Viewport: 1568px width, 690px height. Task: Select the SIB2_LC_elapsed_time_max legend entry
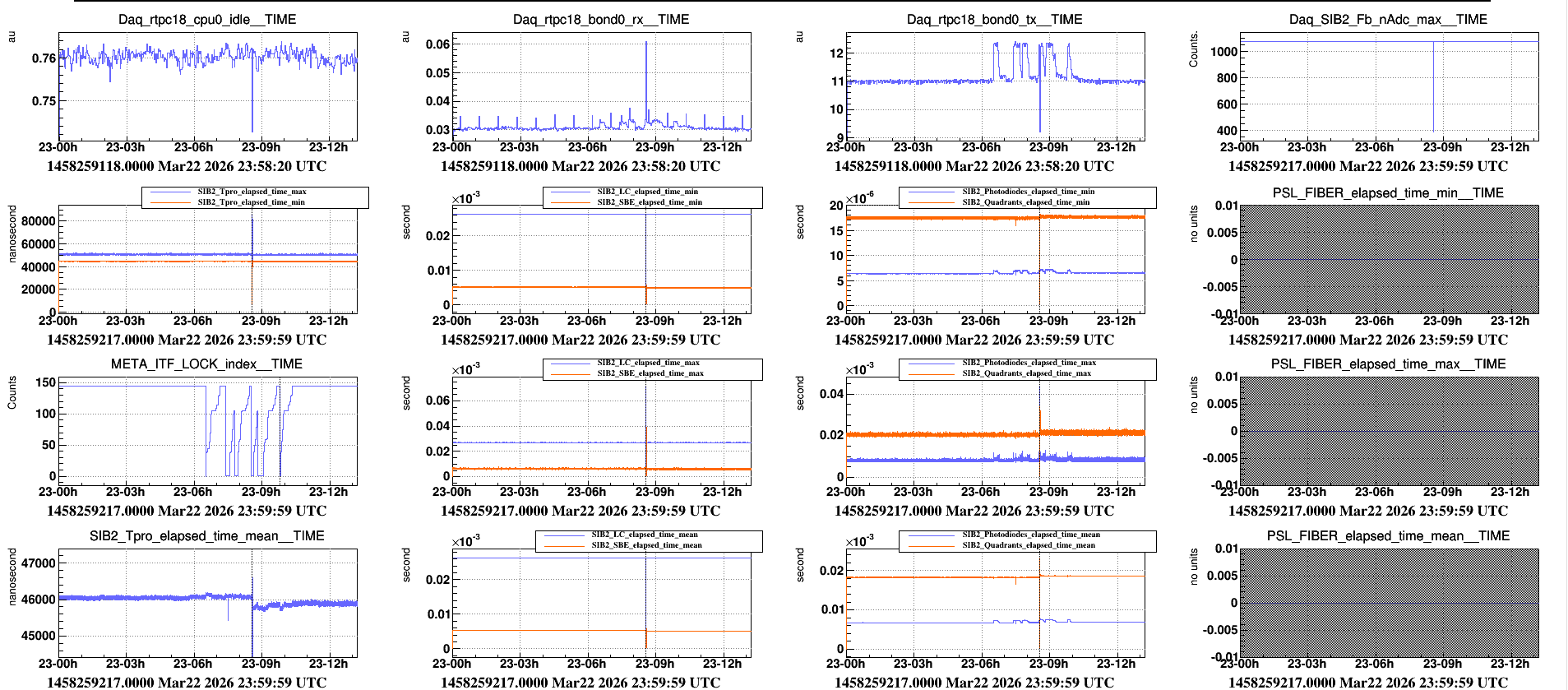click(x=648, y=363)
